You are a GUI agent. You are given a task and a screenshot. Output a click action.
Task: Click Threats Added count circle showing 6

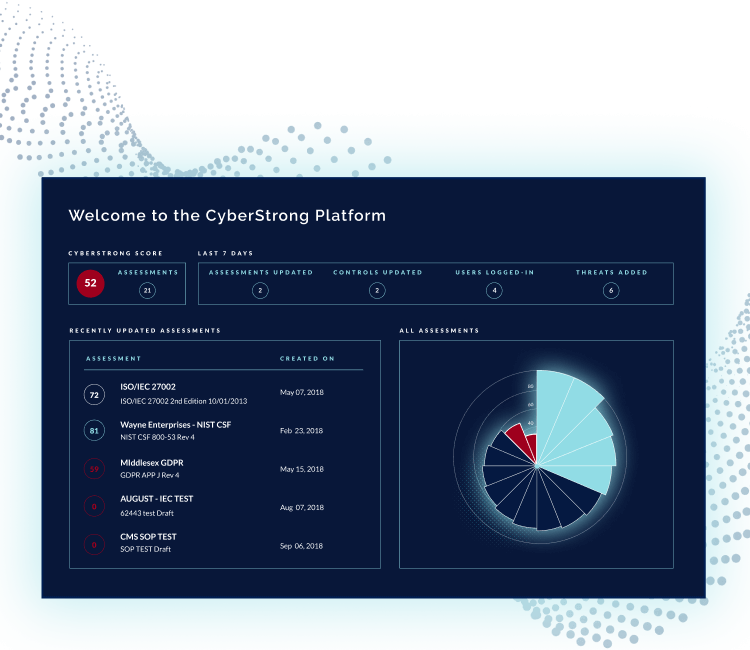611,290
